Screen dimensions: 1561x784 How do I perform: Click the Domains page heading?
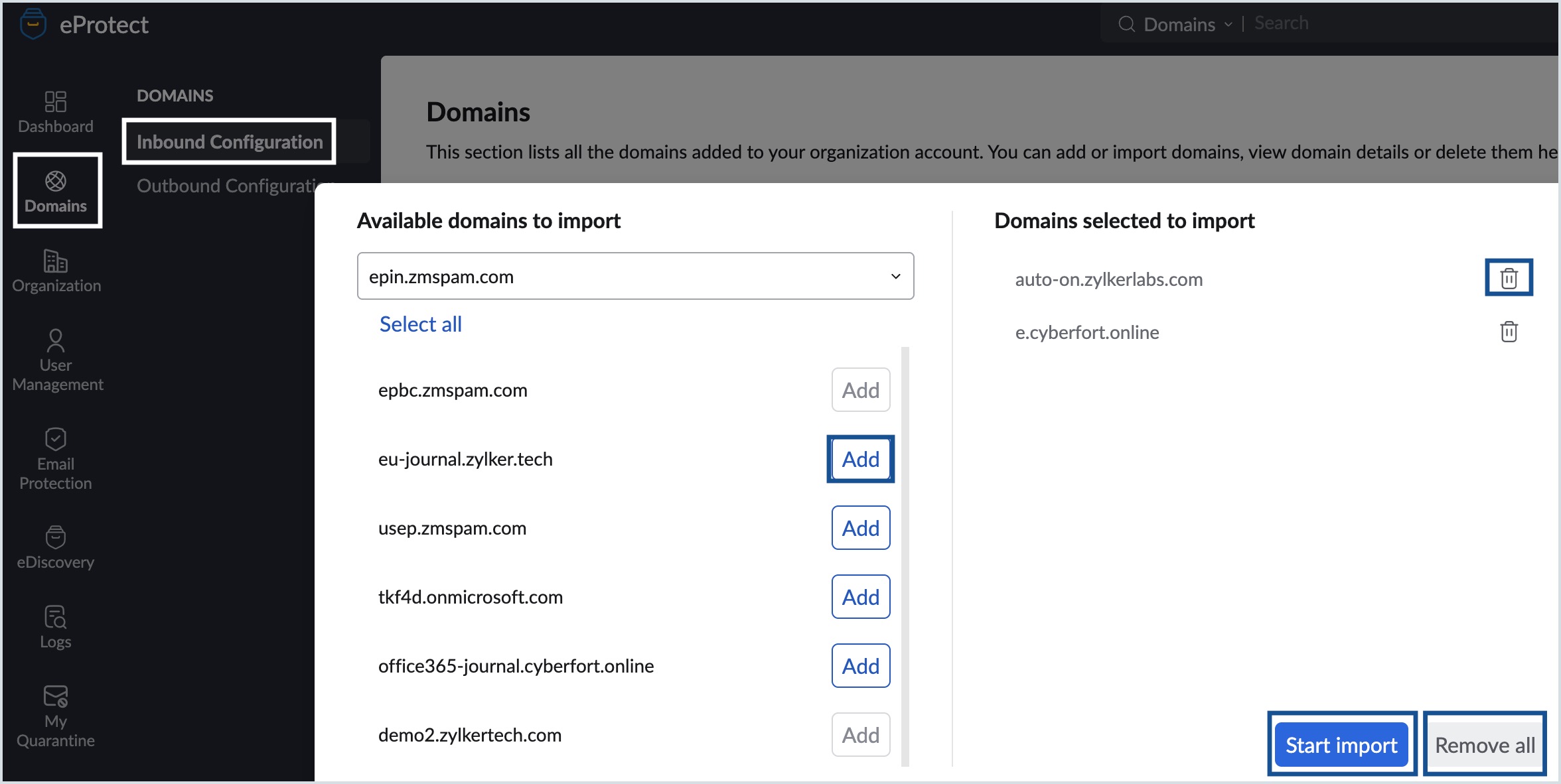click(478, 112)
